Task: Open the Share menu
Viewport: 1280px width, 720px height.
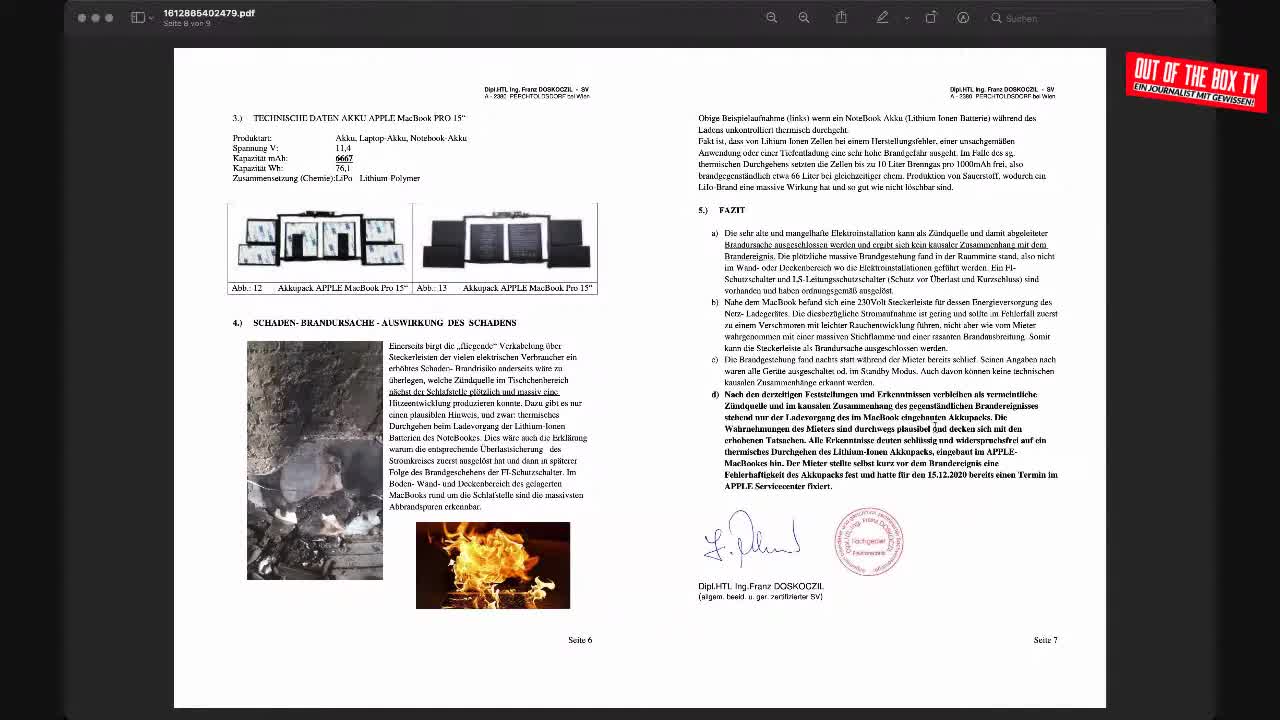Action: tap(841, 17)
